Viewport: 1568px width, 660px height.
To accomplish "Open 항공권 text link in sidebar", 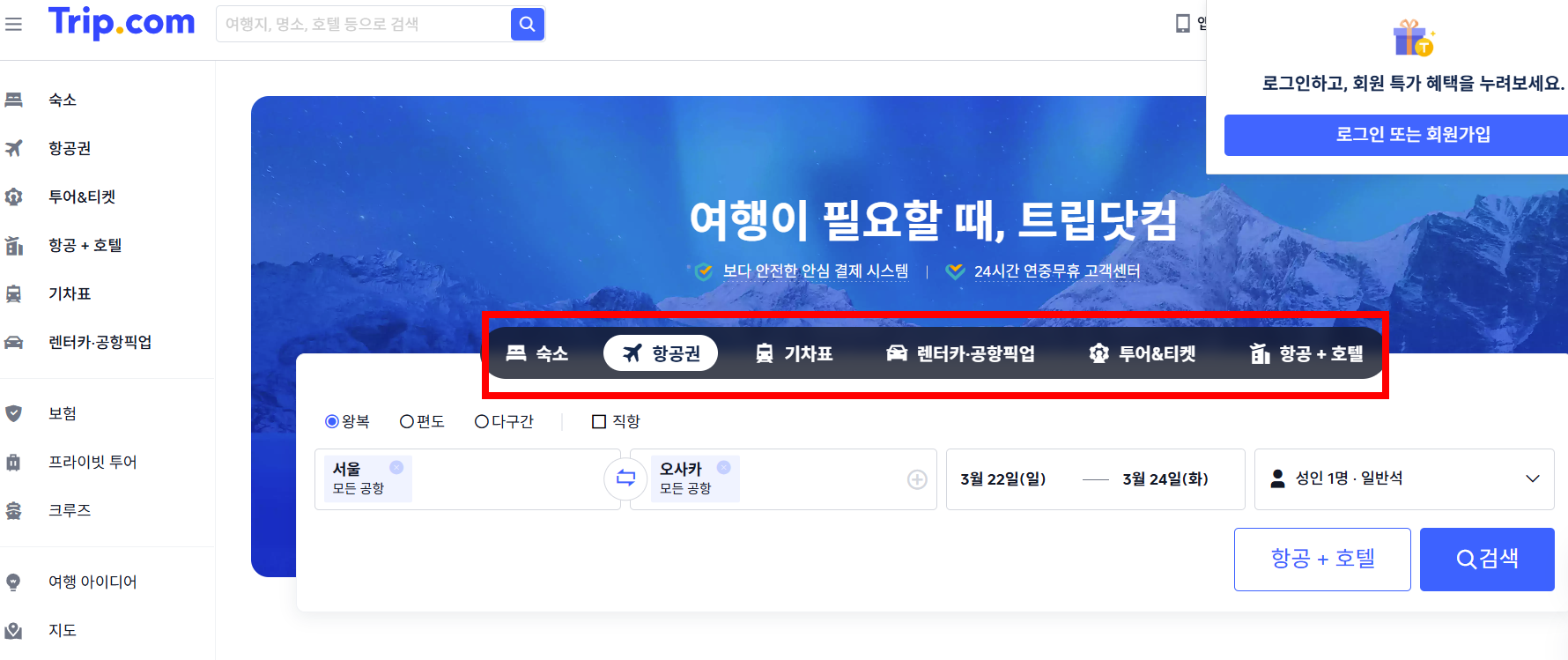I will pos(70,148).
